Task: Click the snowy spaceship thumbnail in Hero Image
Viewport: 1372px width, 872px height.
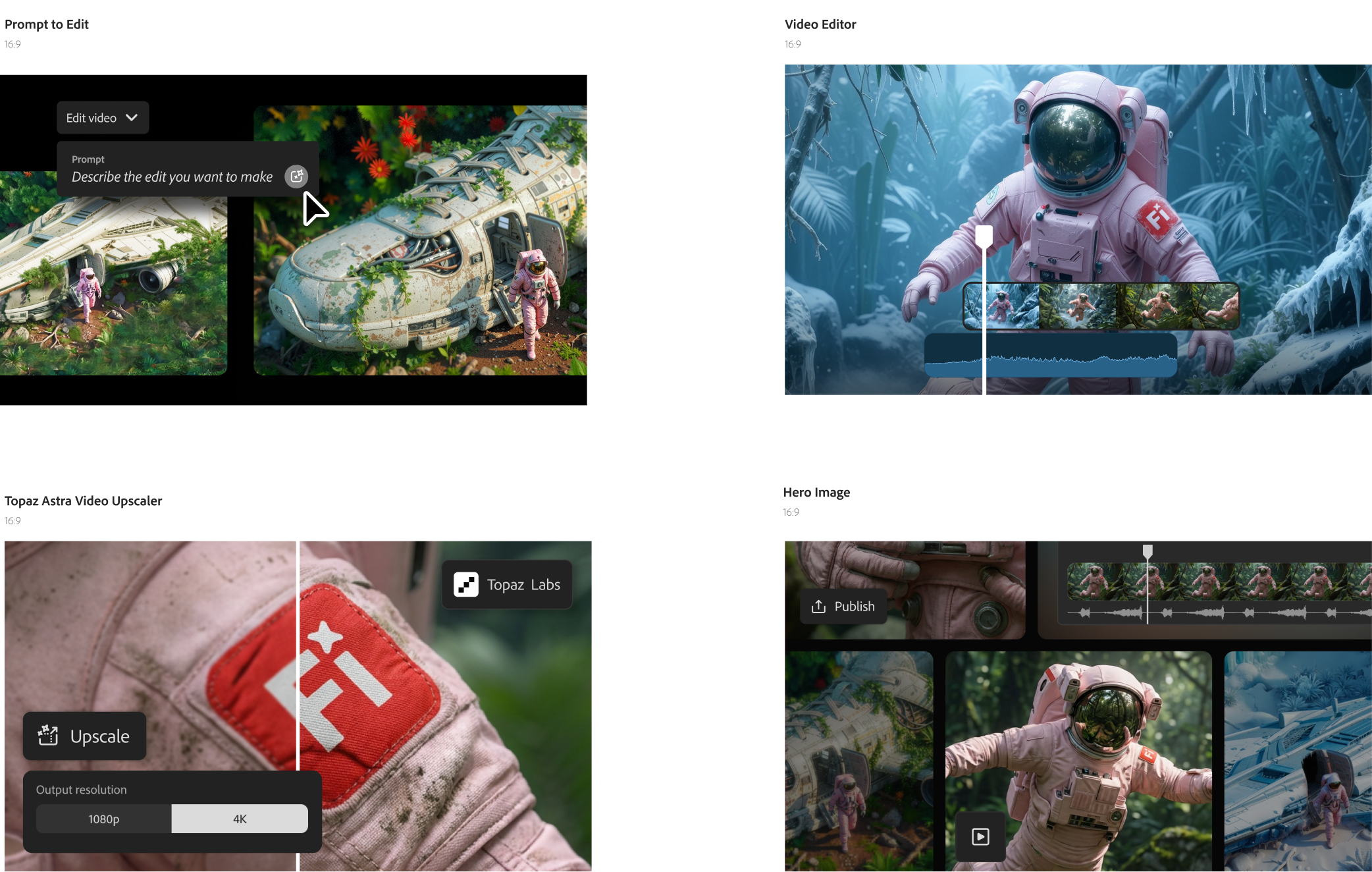Action: [x=1298, y=761]
